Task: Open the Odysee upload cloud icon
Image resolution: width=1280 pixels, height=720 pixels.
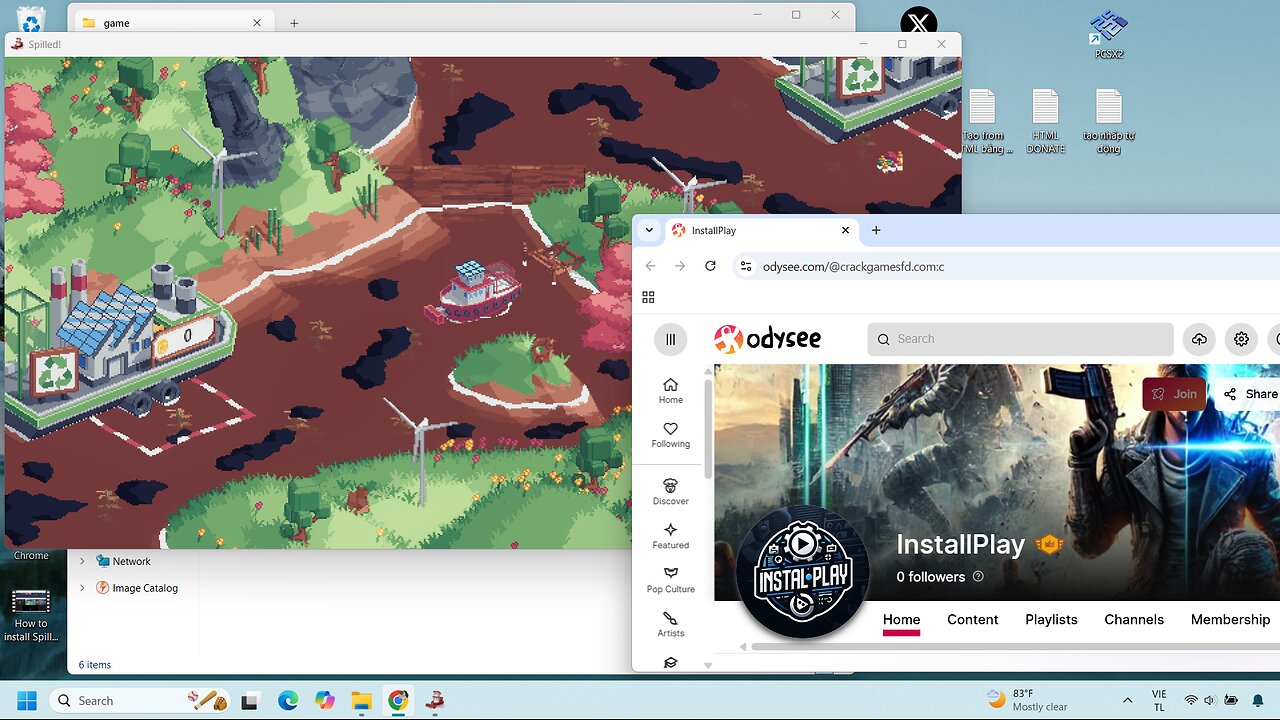Action: click(1199, 339)
